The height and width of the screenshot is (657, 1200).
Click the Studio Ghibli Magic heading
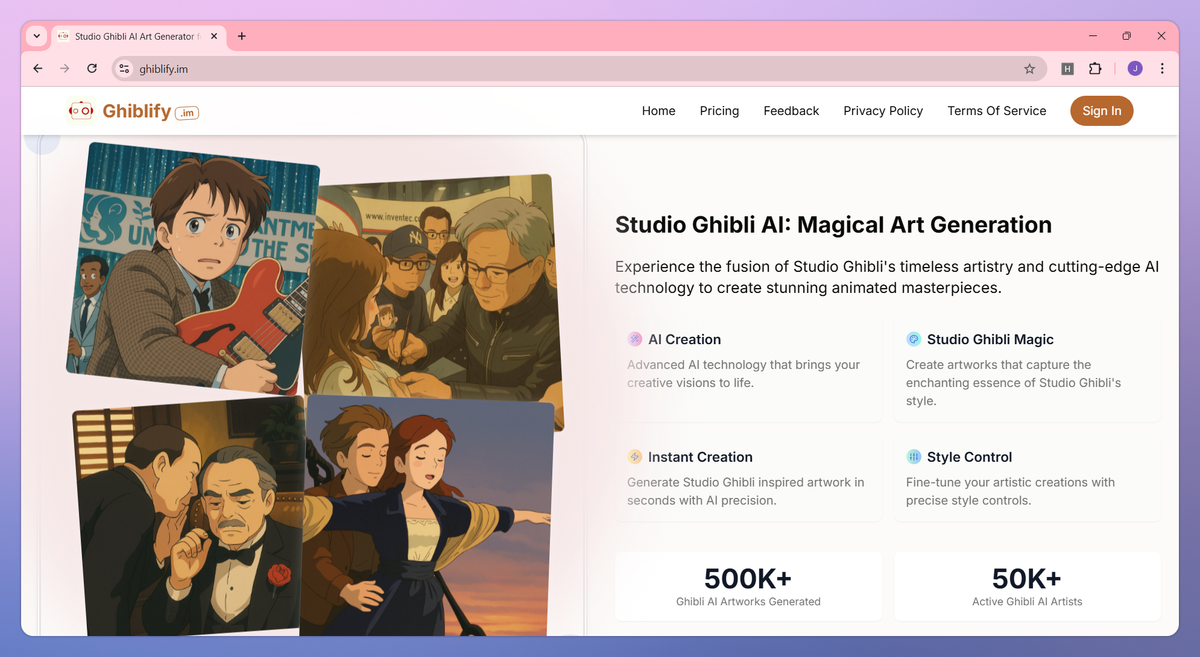[x=990, y=339]
